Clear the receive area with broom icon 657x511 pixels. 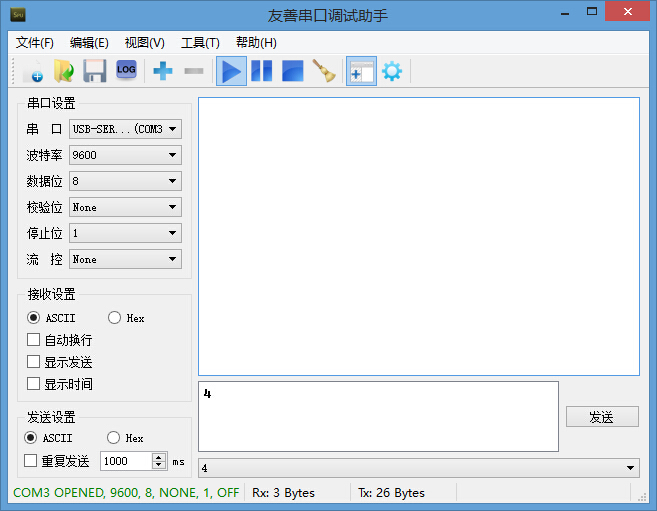tap(324, 71)
